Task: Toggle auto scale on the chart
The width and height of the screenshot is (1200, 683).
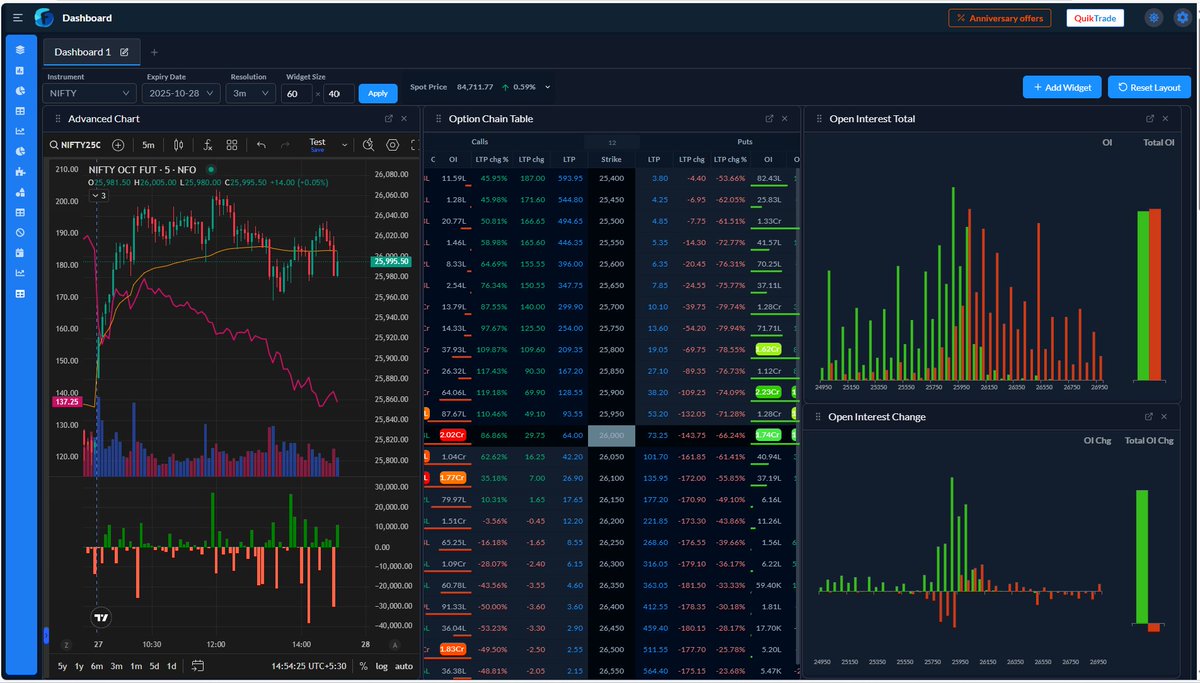Action: click(x=402, y=665)
